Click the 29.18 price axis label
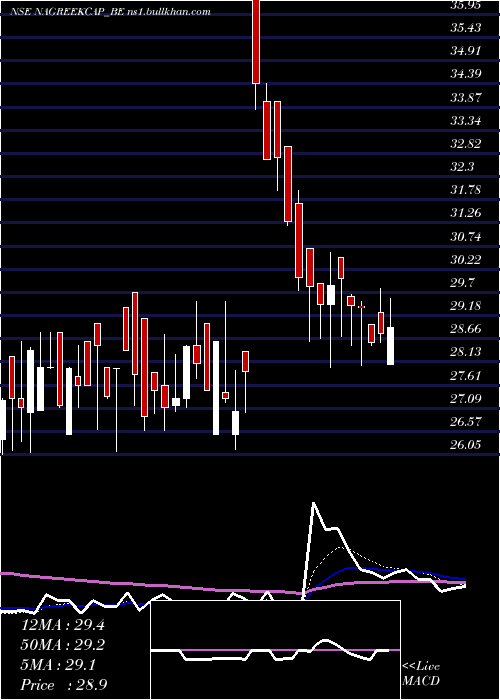 coord(466,306)
